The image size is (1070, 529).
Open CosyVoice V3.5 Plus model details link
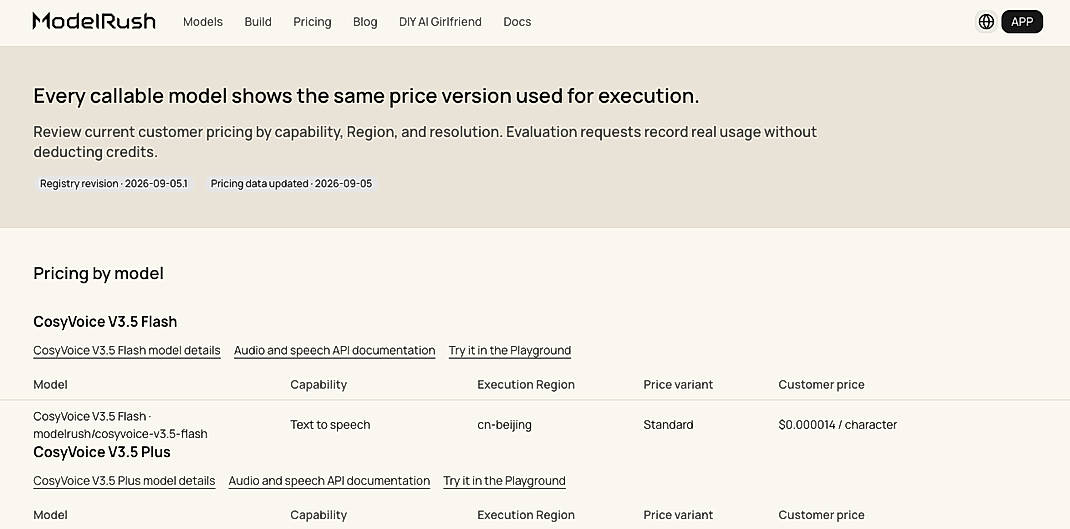point(124,481)
